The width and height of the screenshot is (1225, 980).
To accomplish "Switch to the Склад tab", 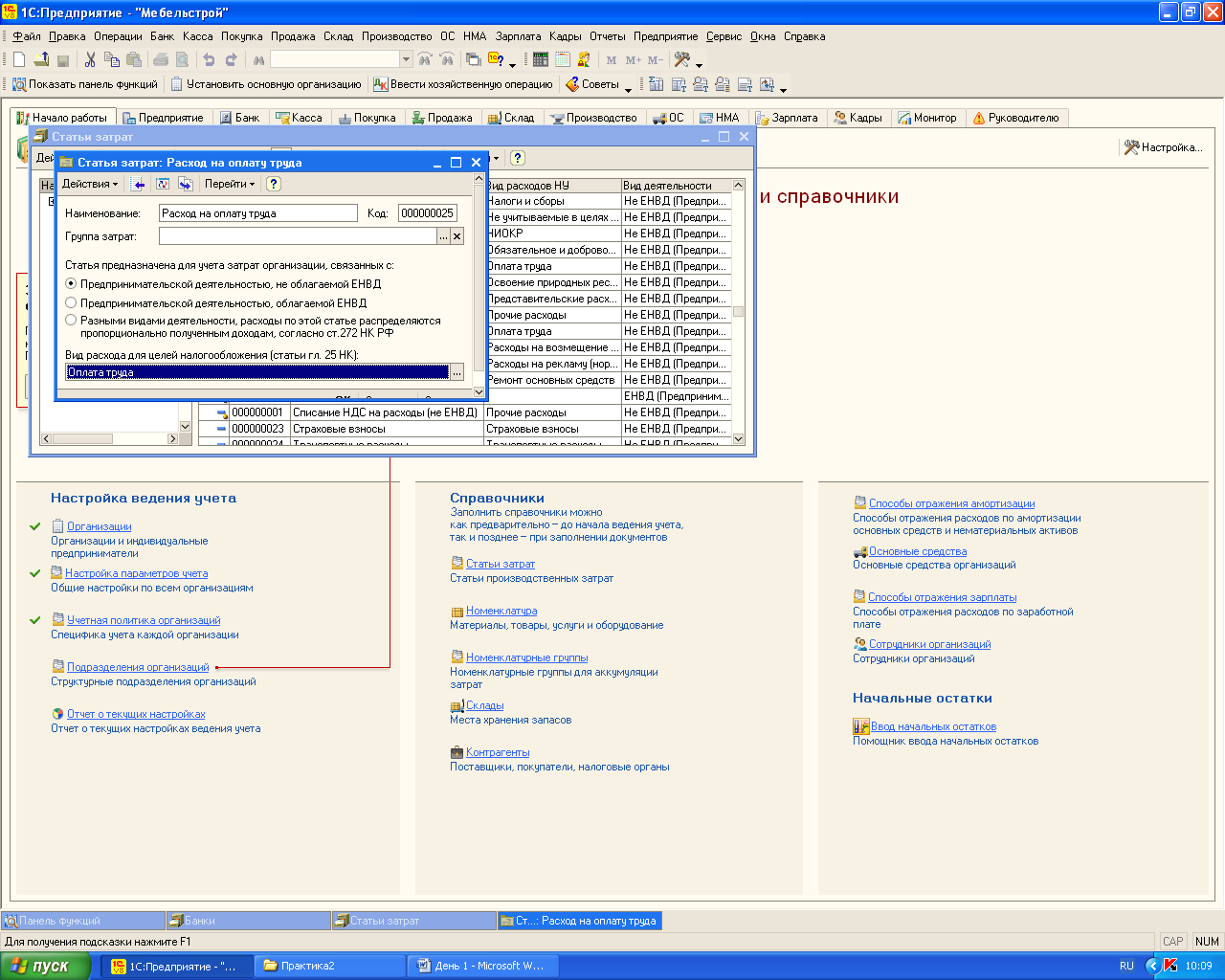I will [x=511, y=118].
